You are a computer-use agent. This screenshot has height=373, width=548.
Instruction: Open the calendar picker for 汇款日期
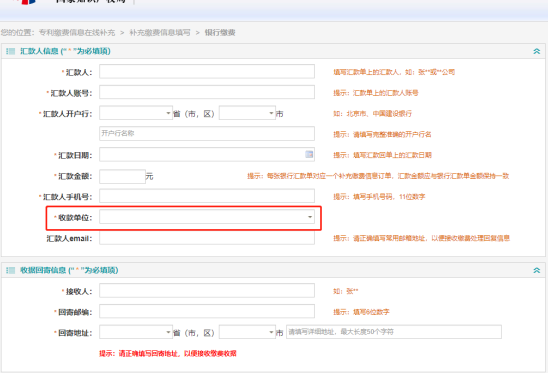[x=309, y=154]
